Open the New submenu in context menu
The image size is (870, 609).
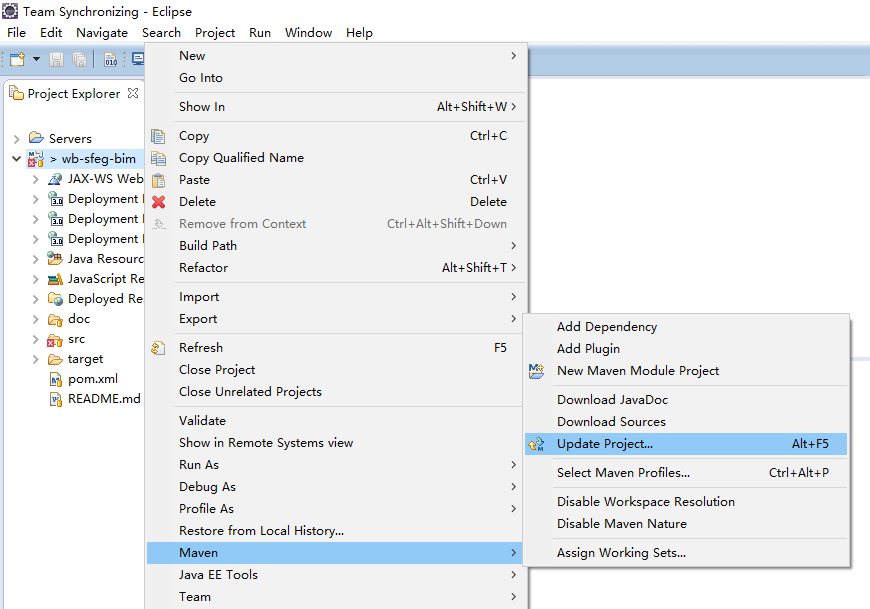coord(335,55)
